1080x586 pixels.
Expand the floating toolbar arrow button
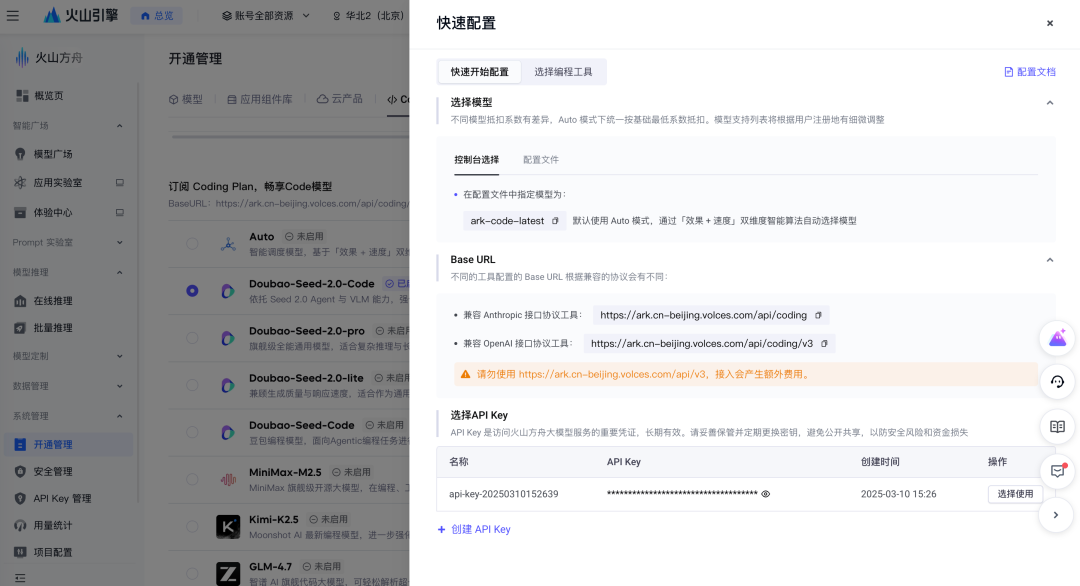click(1056, 515)
